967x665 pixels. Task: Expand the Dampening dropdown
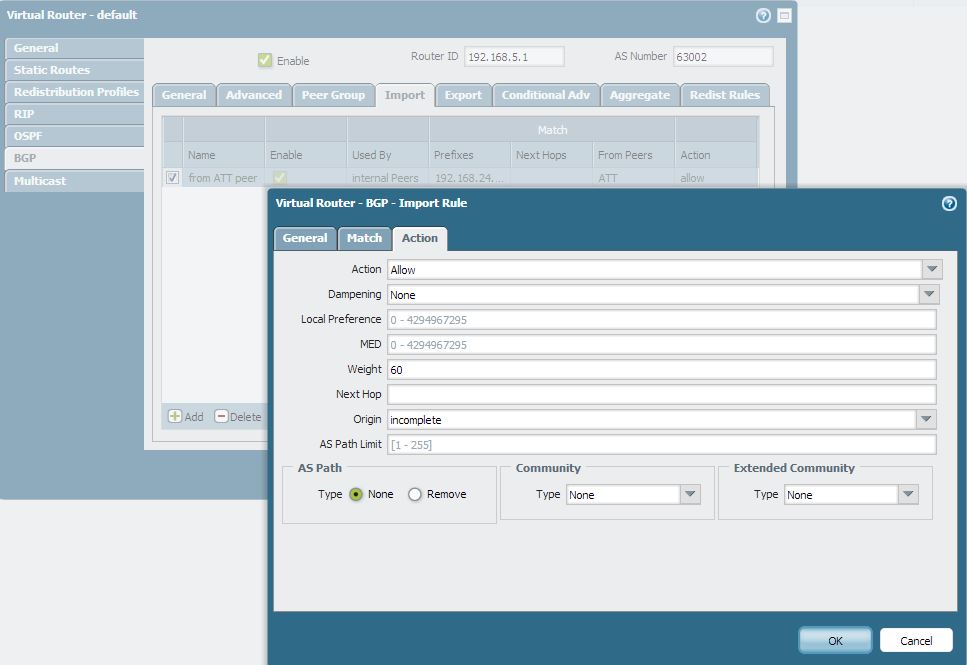tap(930, 295)
